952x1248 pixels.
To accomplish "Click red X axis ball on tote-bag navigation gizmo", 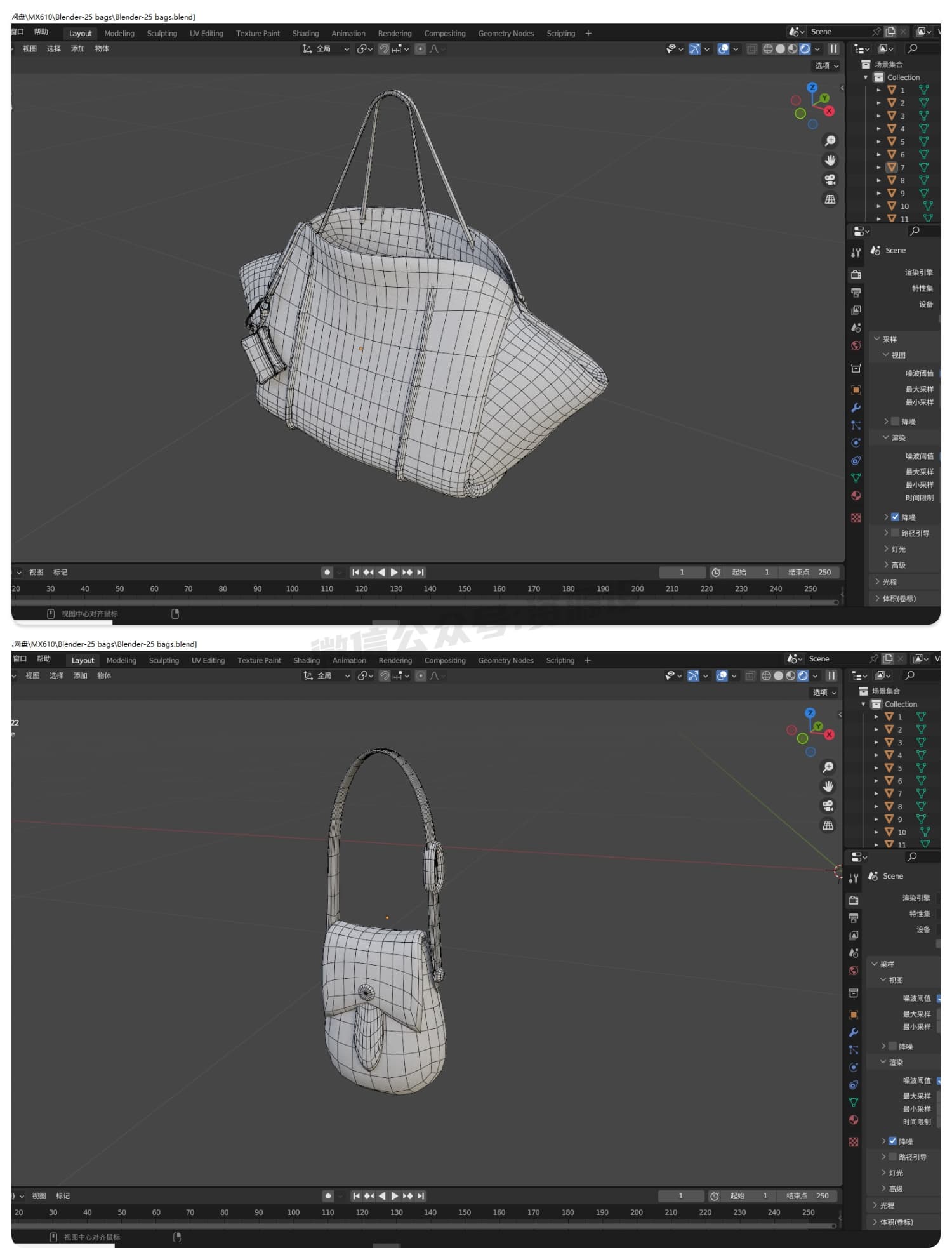I will pyautogui.click(x=829, y=111).
